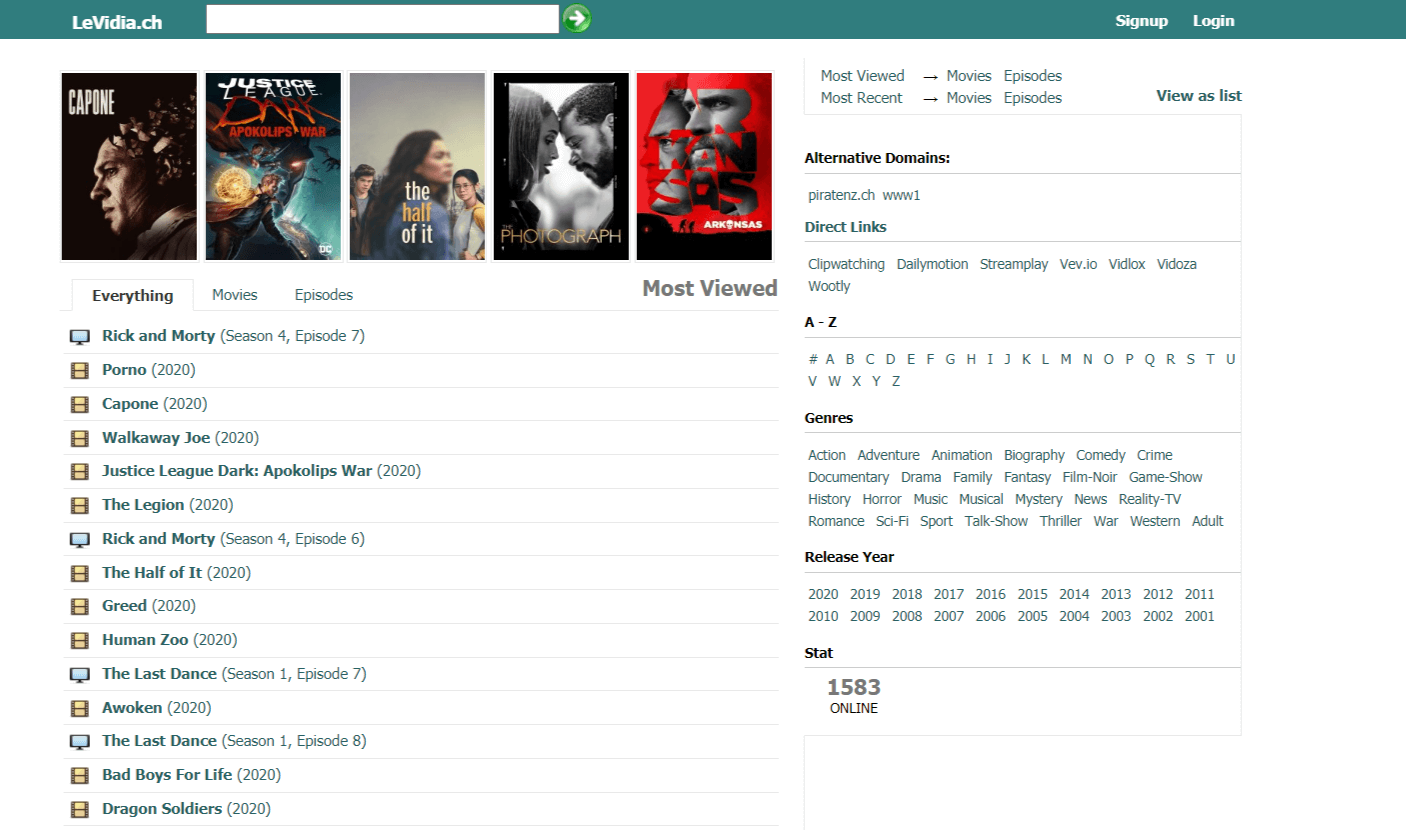The image size is (1406, 830).
Task: Browse titles starting with letter Z
Action: [x=896, y=381]
